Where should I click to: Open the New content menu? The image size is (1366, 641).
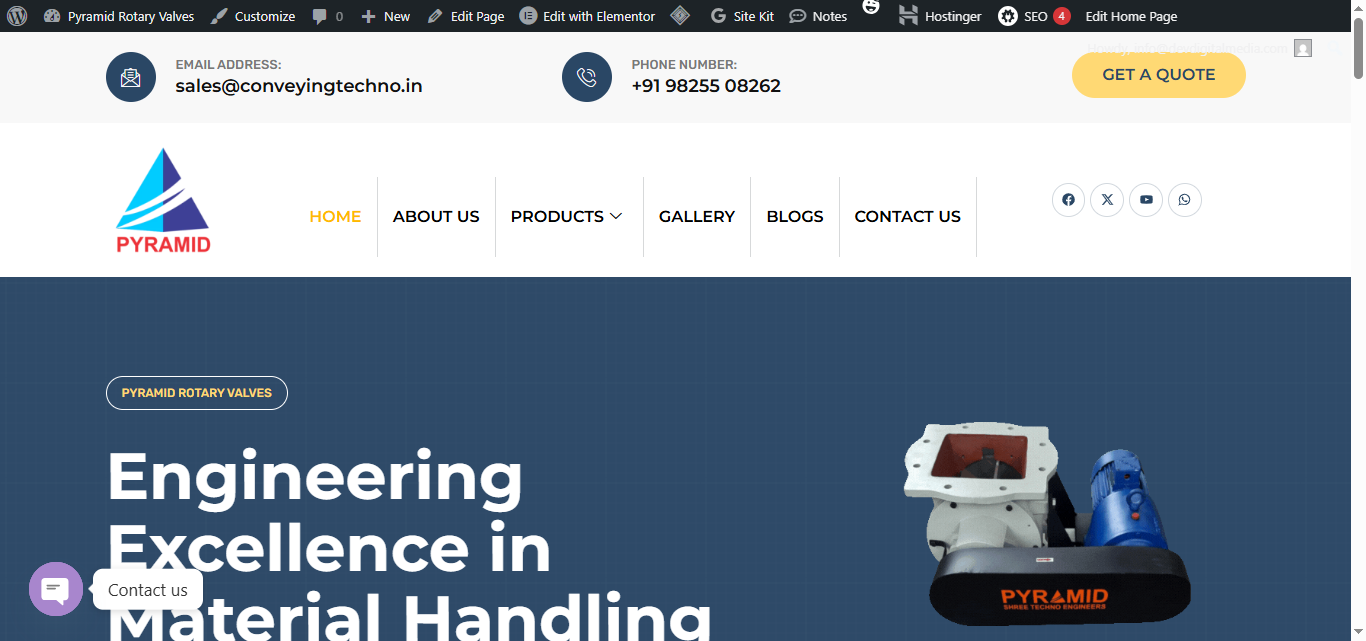pyautogui.click(x=385, y=16)
